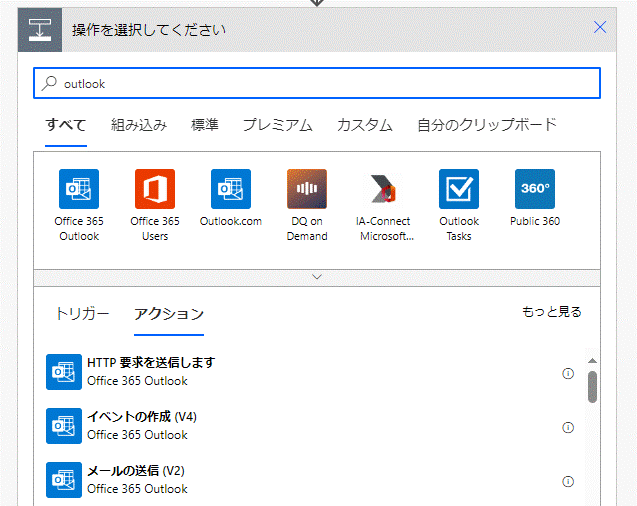This screenshot has height=506, width=637.
Task: Choose the Outlook.com connector icon
Action: tap(231, 189)
